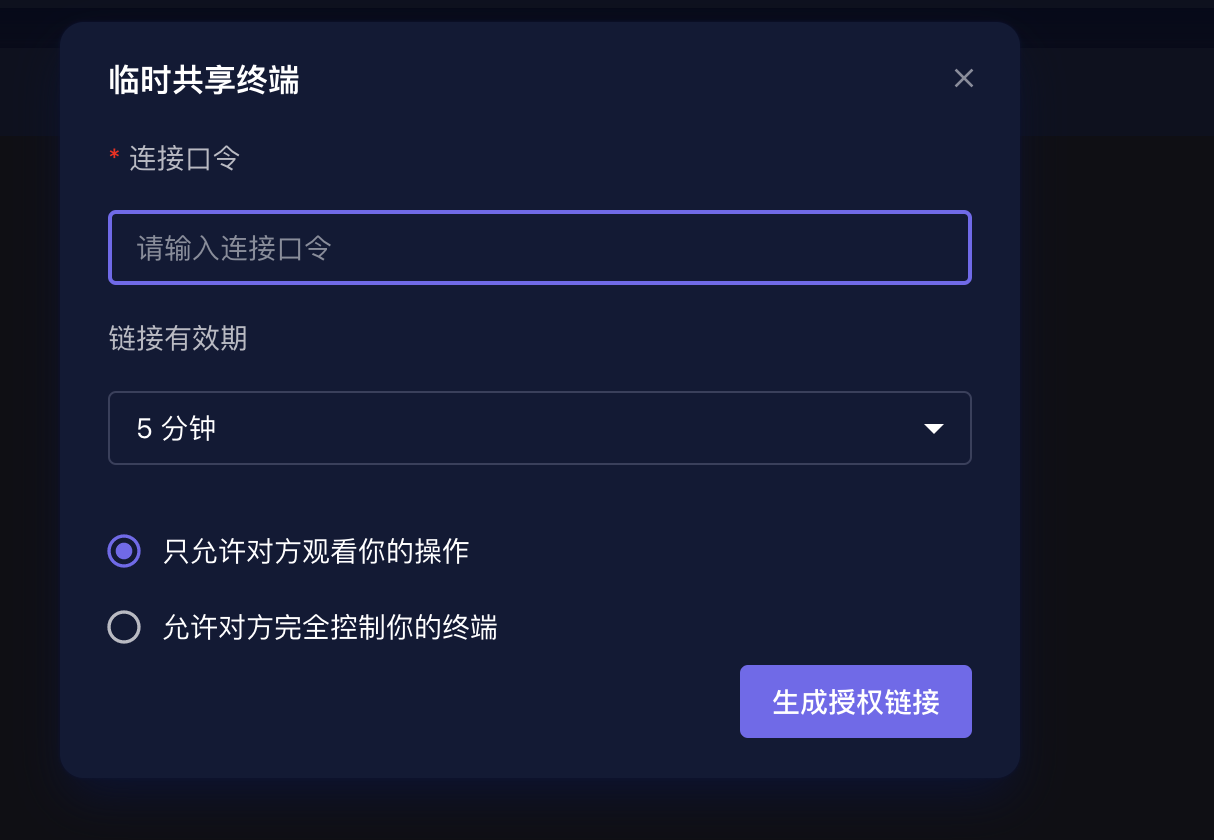Click the 请输入连接口令 placeholder text

[x=234, y=248]
